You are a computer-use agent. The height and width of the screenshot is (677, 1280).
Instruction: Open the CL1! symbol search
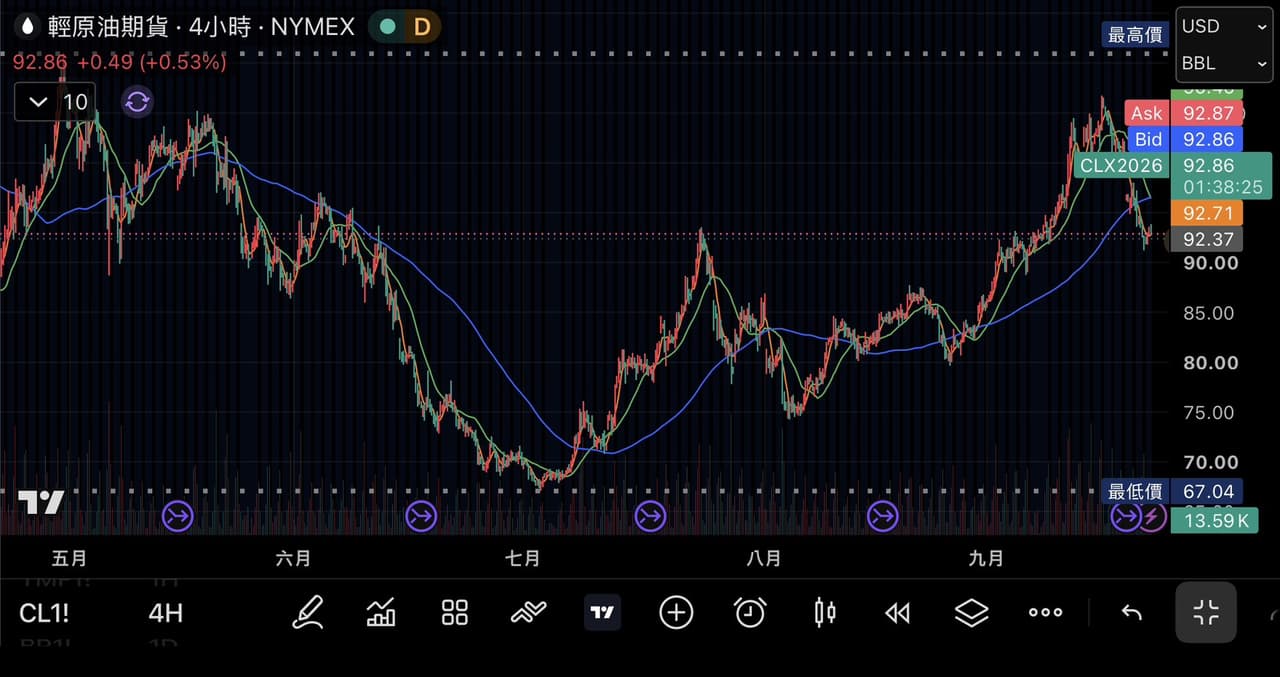pos(44,613)
